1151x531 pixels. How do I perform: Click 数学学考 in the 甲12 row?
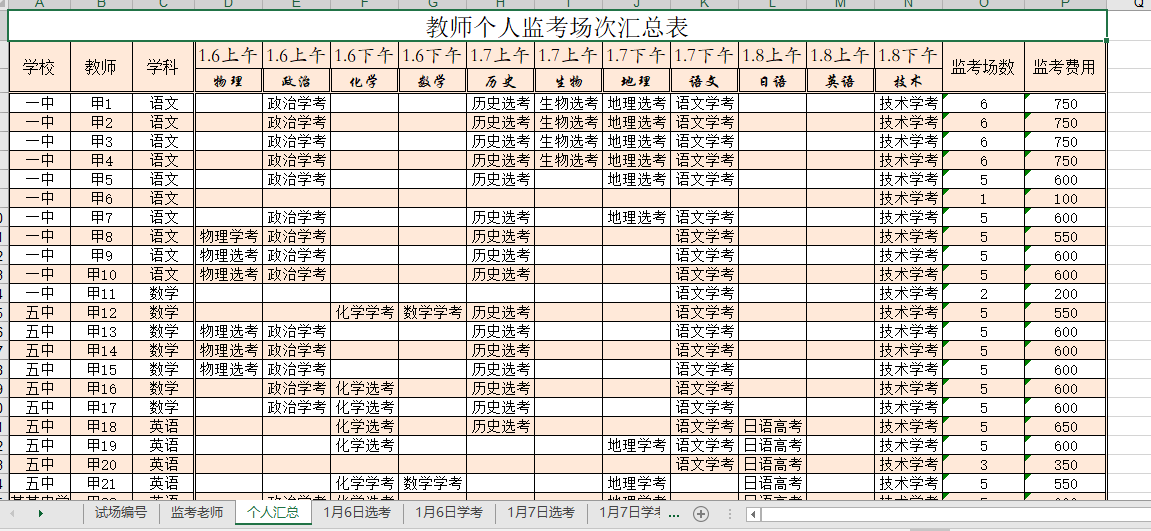coord(432,313)
